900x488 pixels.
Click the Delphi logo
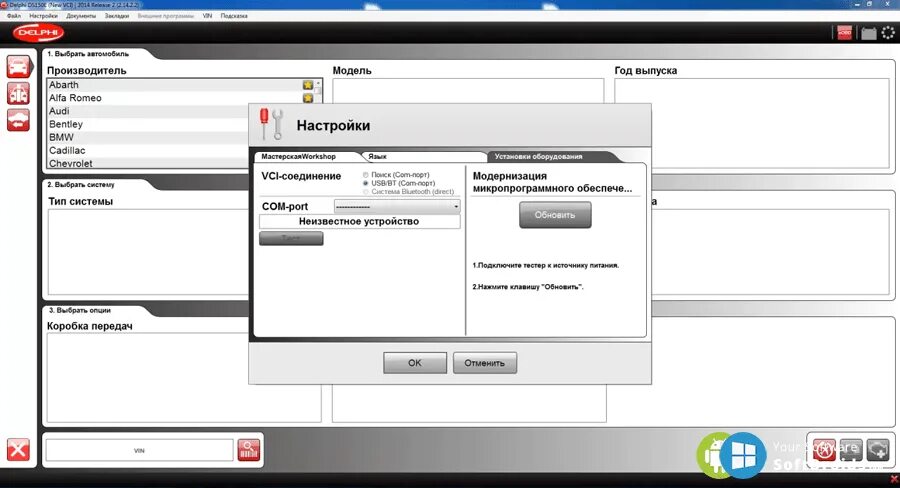[x=39, y=33]
